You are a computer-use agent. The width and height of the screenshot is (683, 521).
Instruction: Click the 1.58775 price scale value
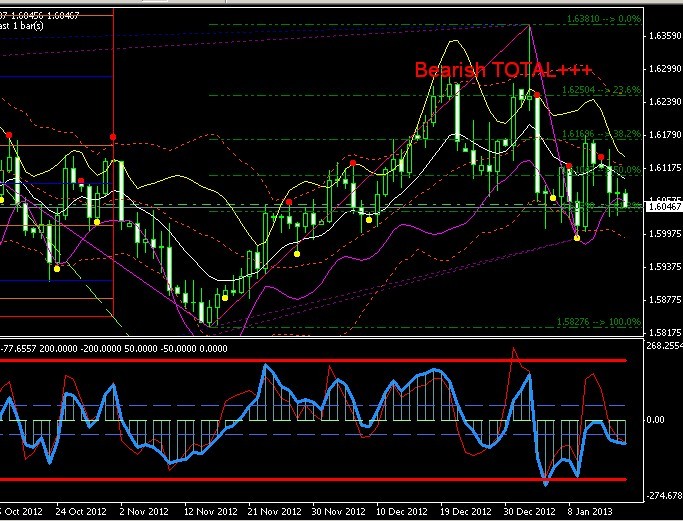[665, 299]
